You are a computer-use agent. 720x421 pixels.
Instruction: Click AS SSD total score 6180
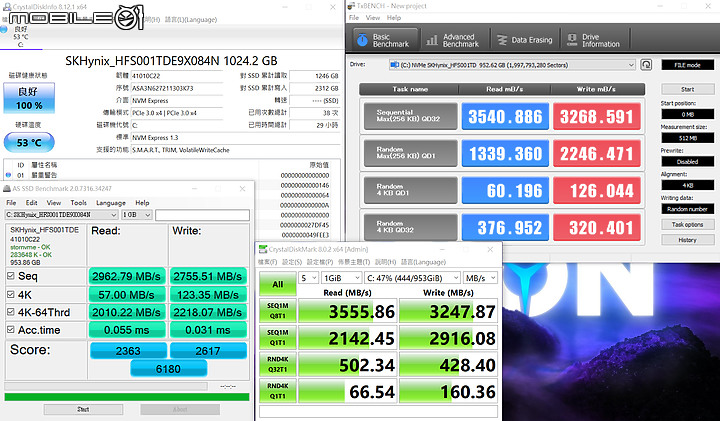coord(169,369)
